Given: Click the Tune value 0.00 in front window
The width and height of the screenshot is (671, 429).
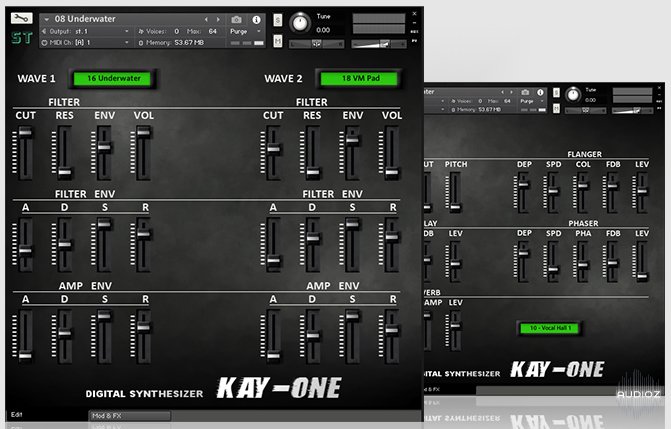Looking at the screenshot, I should [323, 30].
